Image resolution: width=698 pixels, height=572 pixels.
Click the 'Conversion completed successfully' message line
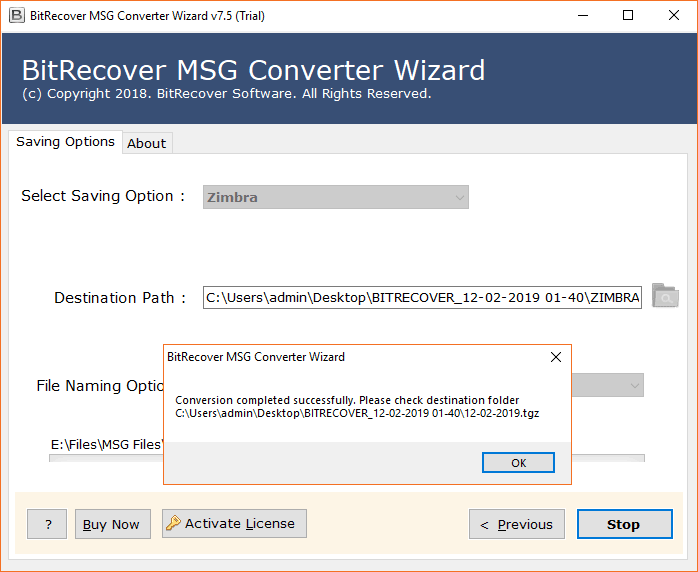[347, 400]
